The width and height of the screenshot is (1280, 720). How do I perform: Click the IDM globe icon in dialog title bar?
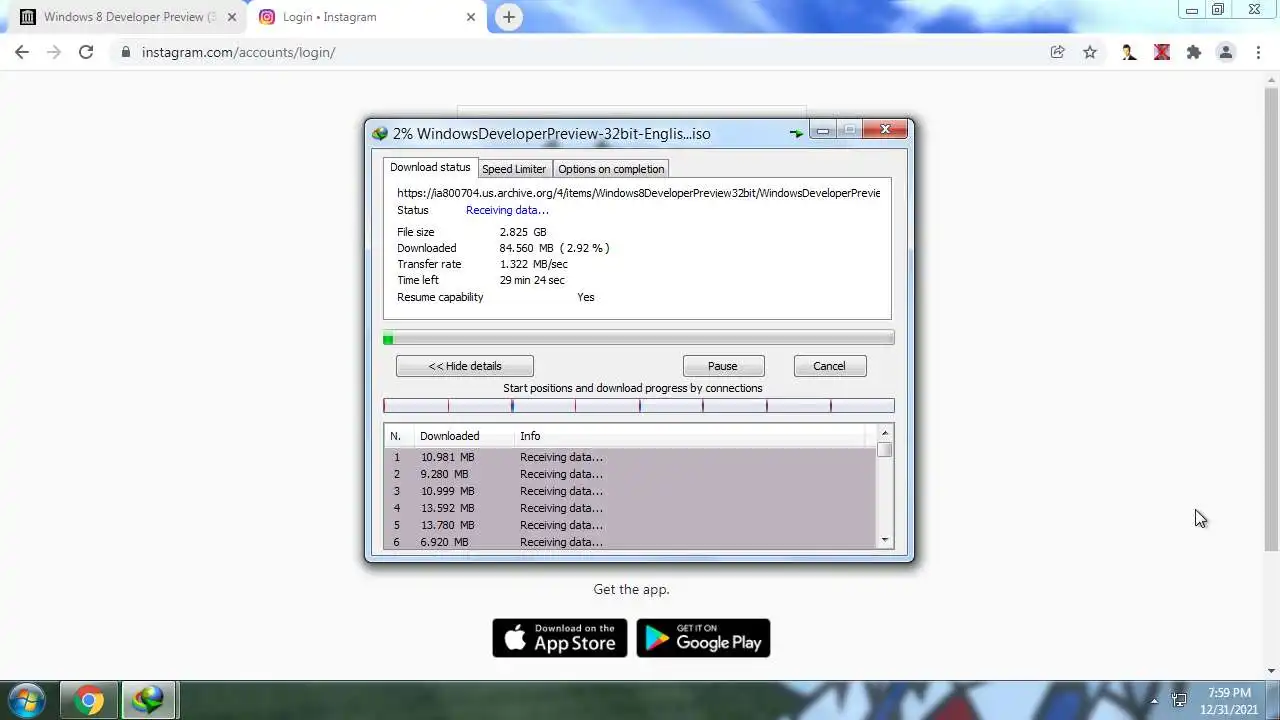380,134
